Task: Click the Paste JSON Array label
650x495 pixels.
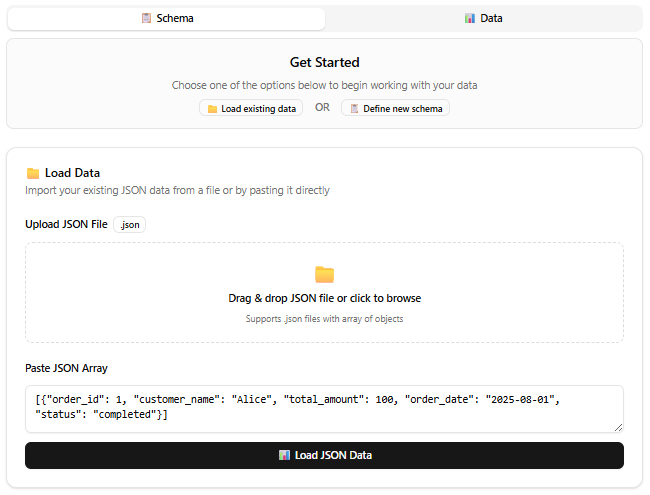Action: coord(66,368)
